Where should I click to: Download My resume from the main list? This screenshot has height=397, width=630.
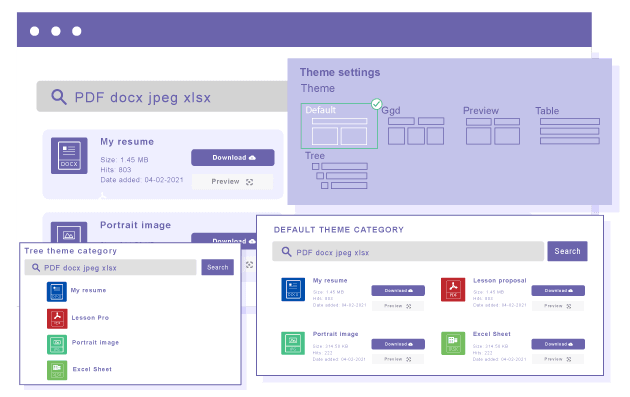pos(233,158)
